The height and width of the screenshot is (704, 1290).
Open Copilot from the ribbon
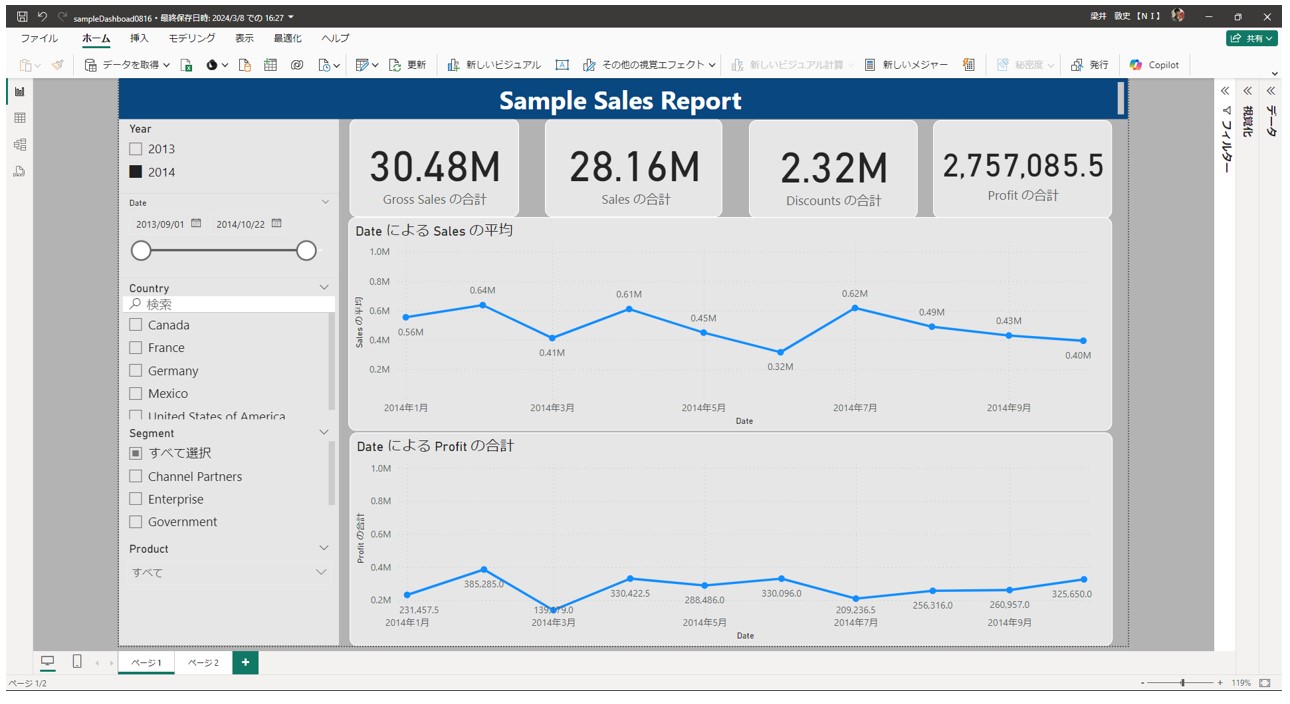(x=1154, y=65)
